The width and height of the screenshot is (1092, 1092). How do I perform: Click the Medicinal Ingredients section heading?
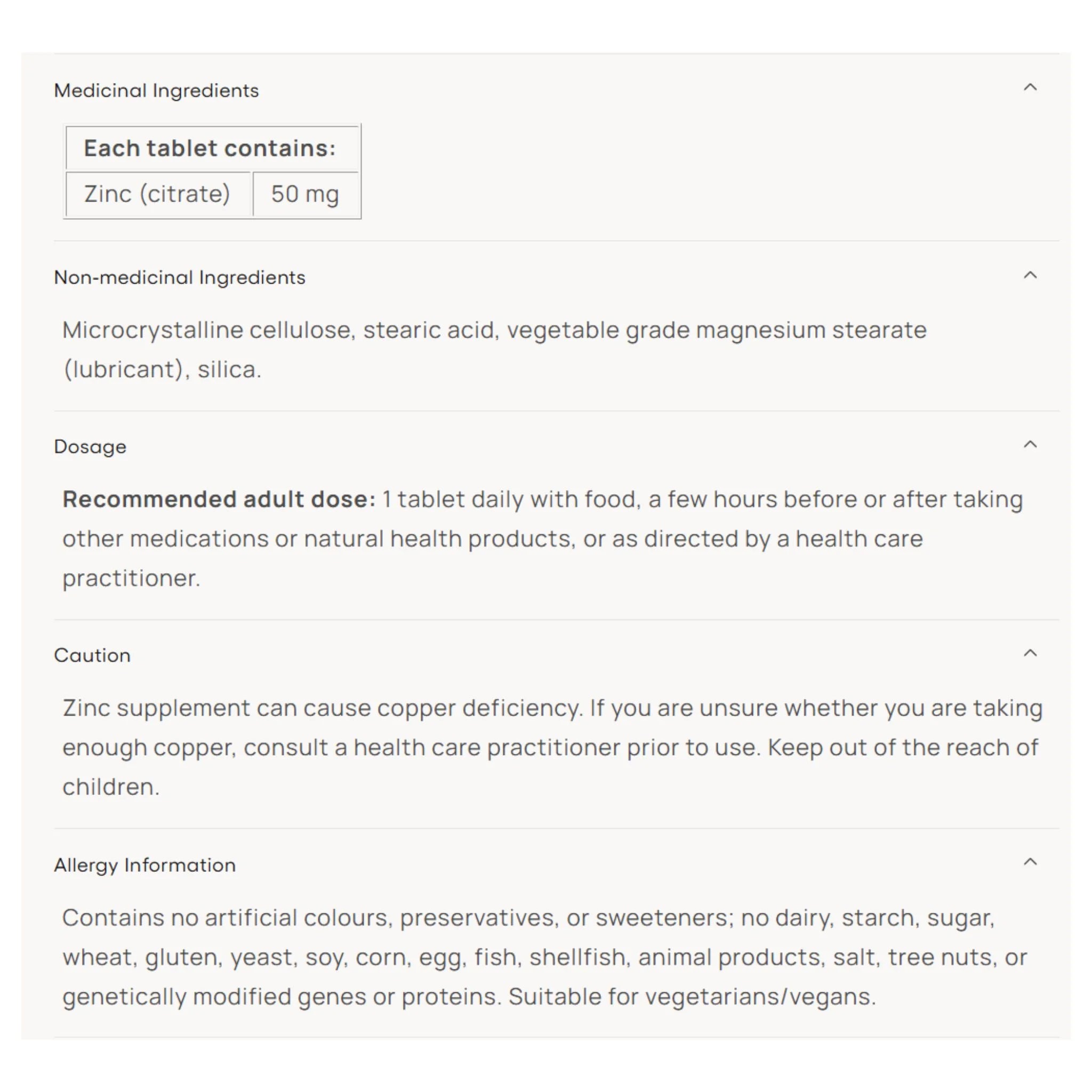point(157,91)
